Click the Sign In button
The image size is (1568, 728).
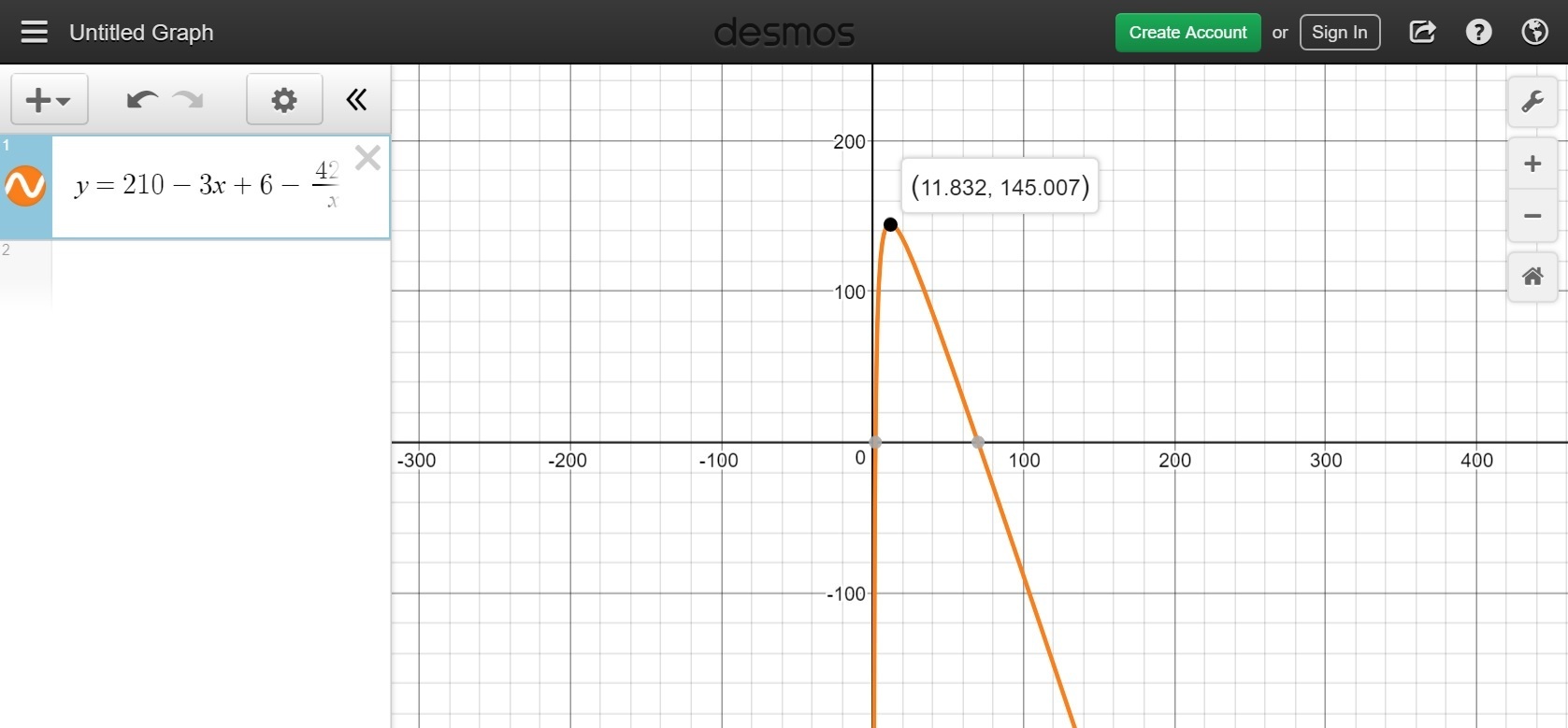(1339, 33)
